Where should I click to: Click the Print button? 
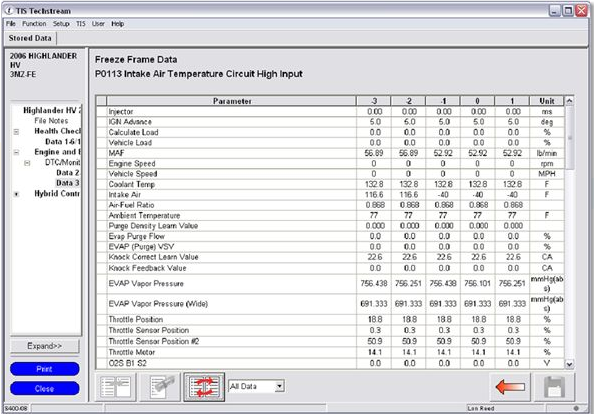45,369
